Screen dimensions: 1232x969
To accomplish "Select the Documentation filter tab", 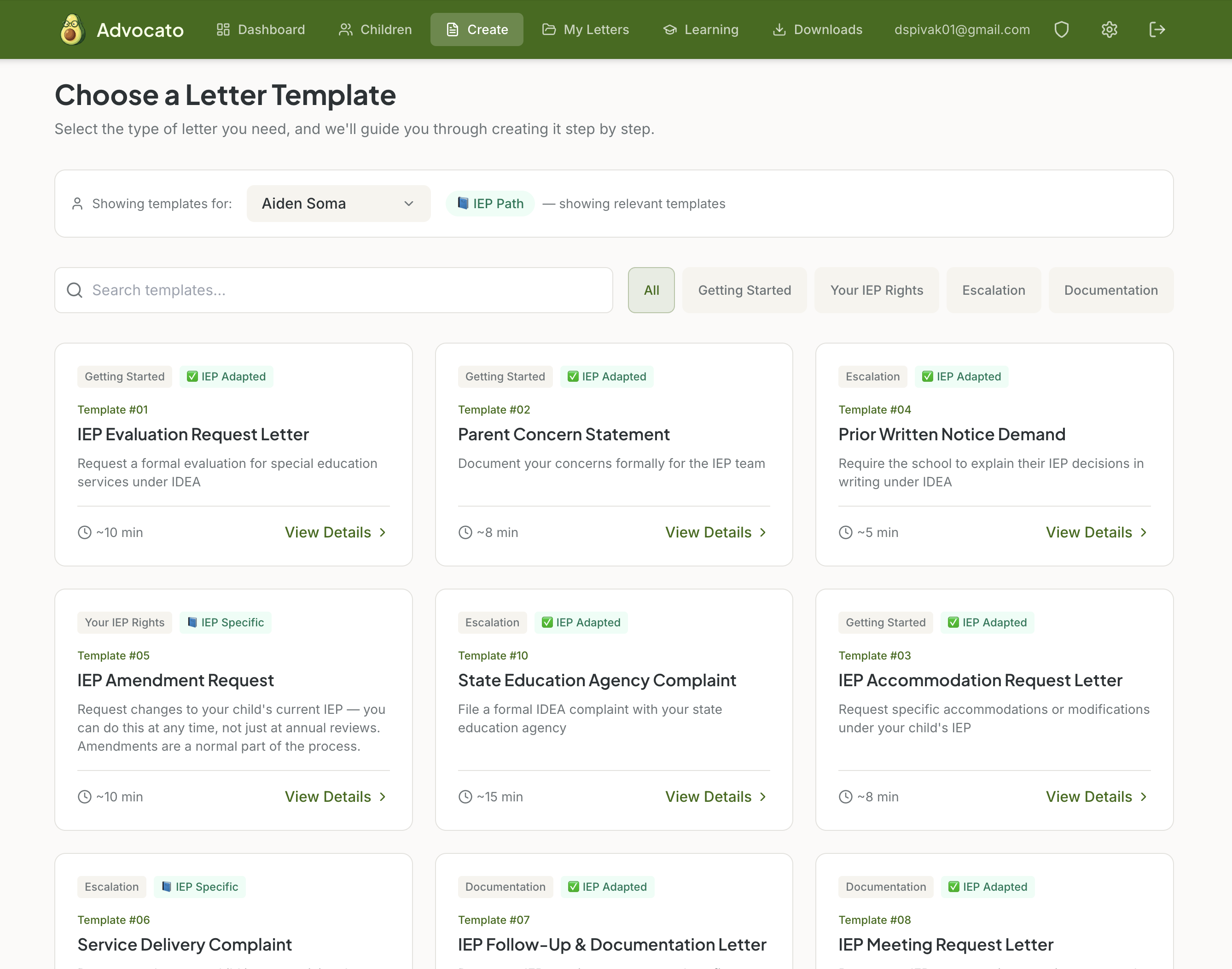I will point(1110,290).
